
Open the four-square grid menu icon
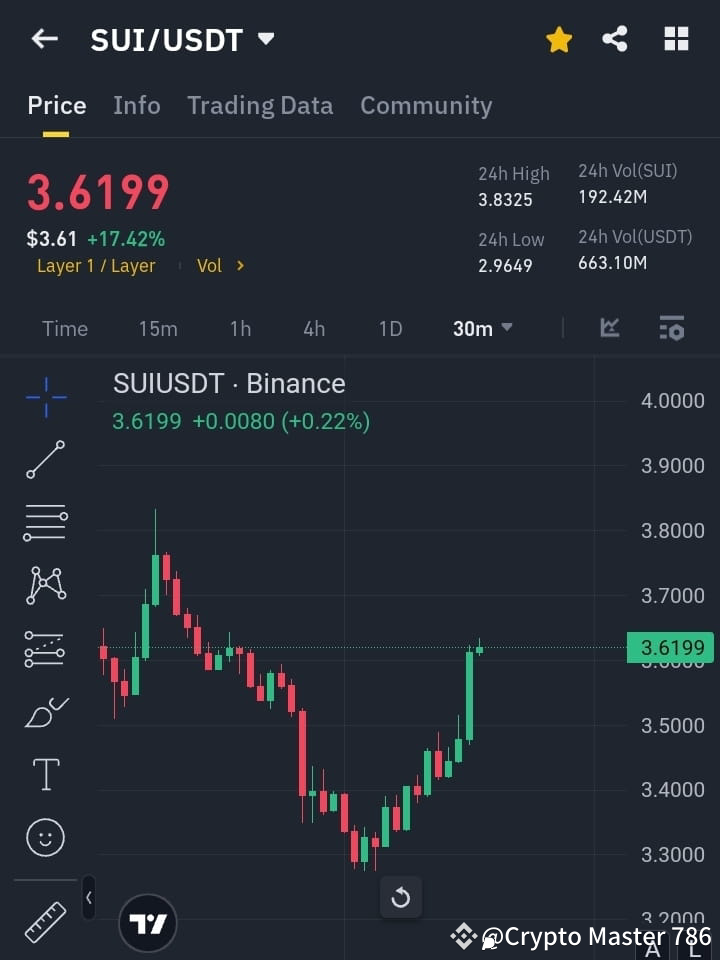pos(677,39)
